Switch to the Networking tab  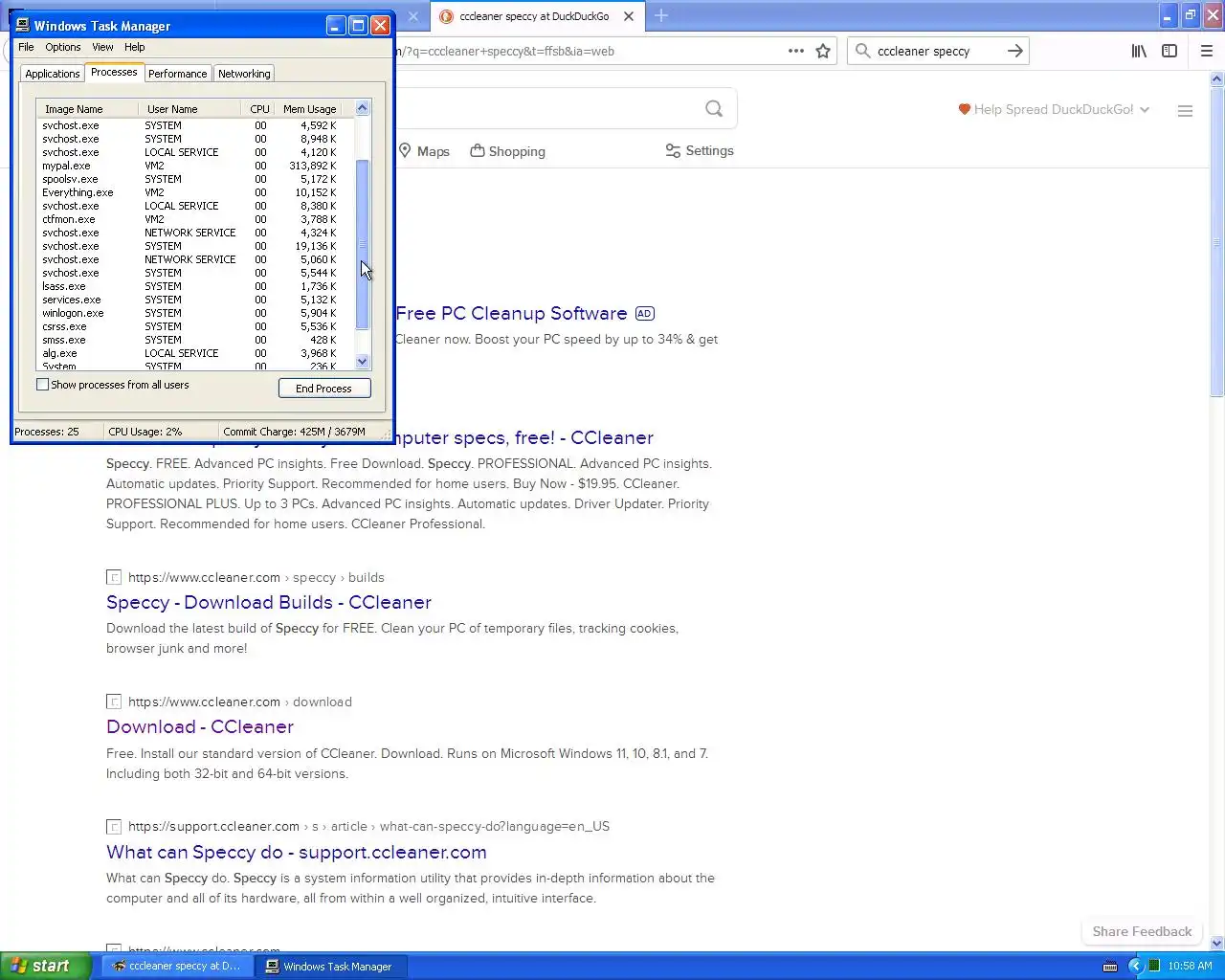tap(244, 74)
